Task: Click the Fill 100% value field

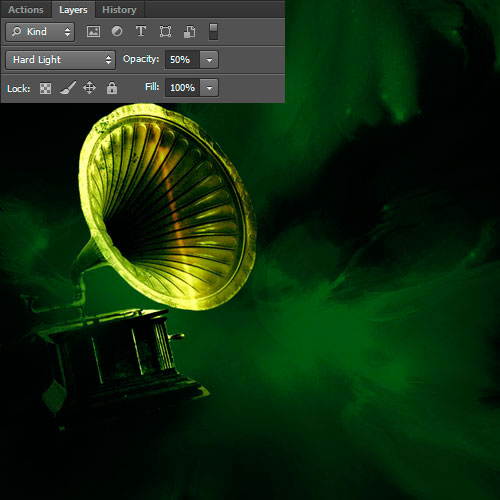Action: [x=182, y=88]
